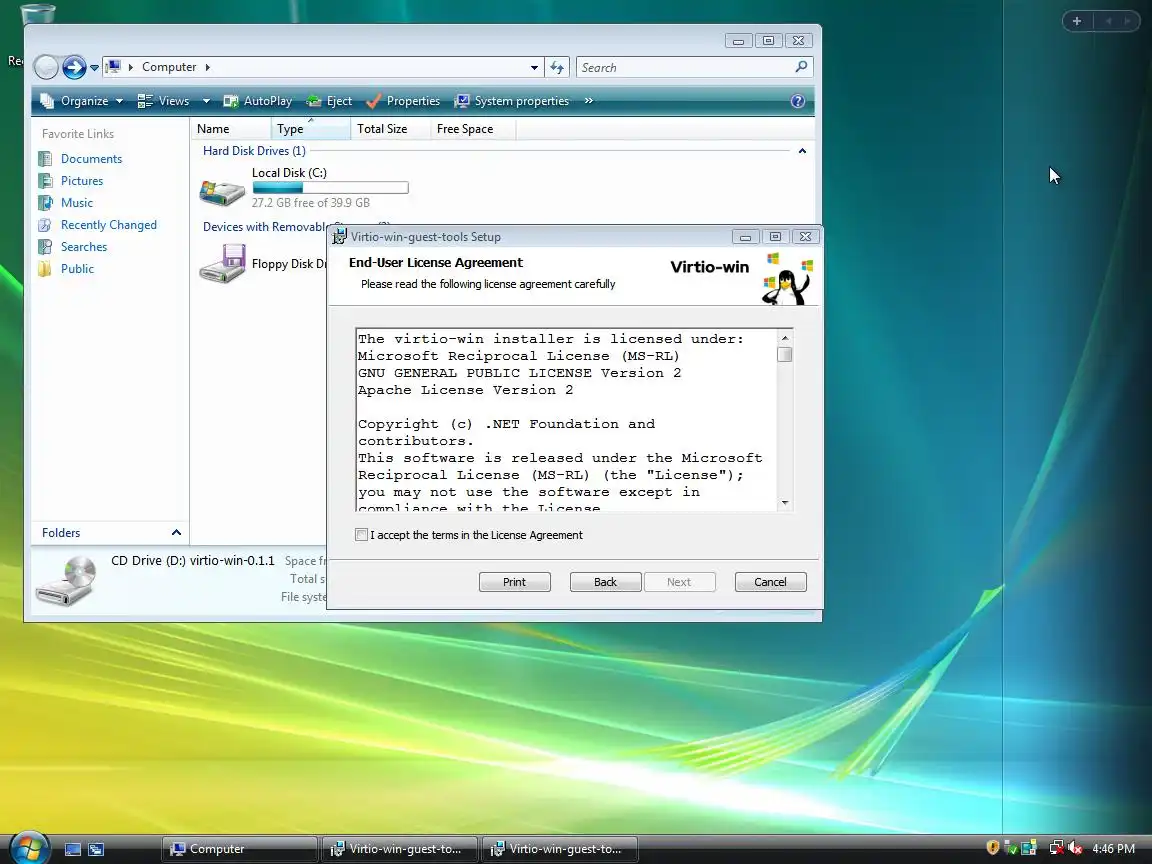Sort by the Free Space column
The image size is (1152, 864).
point(472,129)
